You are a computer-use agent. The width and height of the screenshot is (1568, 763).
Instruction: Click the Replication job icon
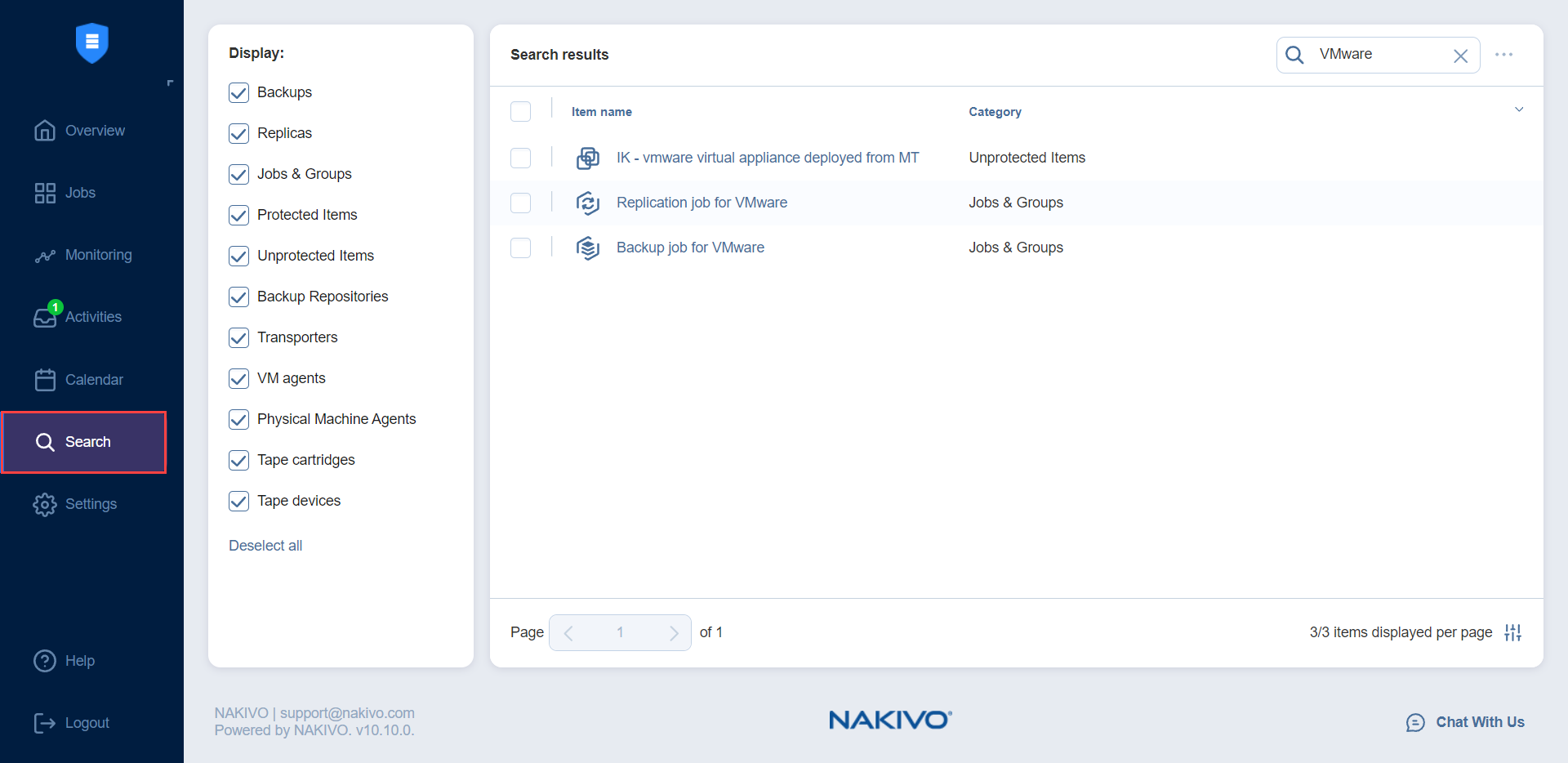[x=588, y=203]
